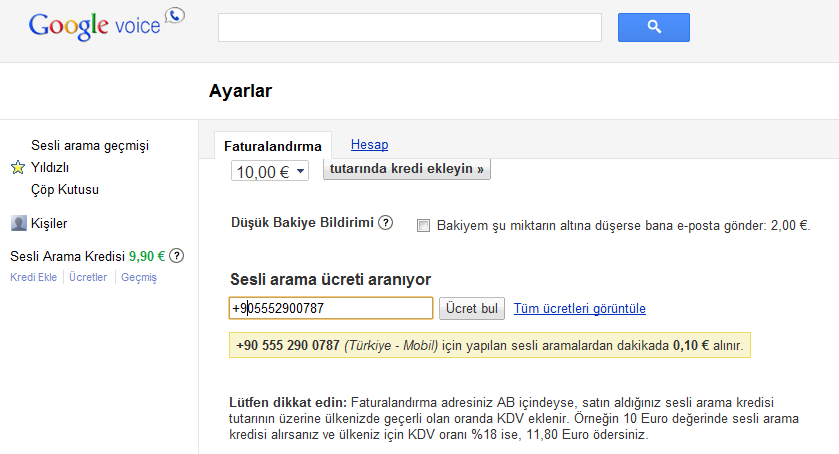Open Sesli arama geçmişi in sidebar
839x454 pixels.
(x=90, y=146)
